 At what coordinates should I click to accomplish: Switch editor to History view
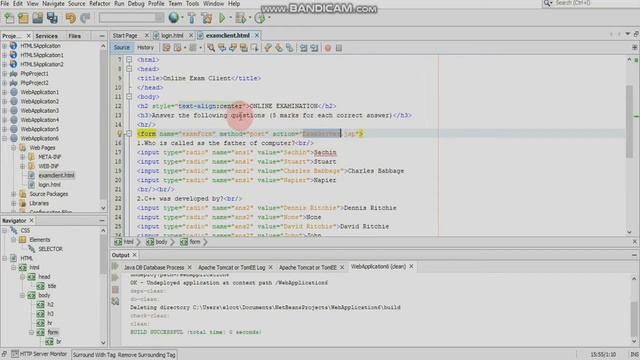pyautogui.click(x=145, y=47)
